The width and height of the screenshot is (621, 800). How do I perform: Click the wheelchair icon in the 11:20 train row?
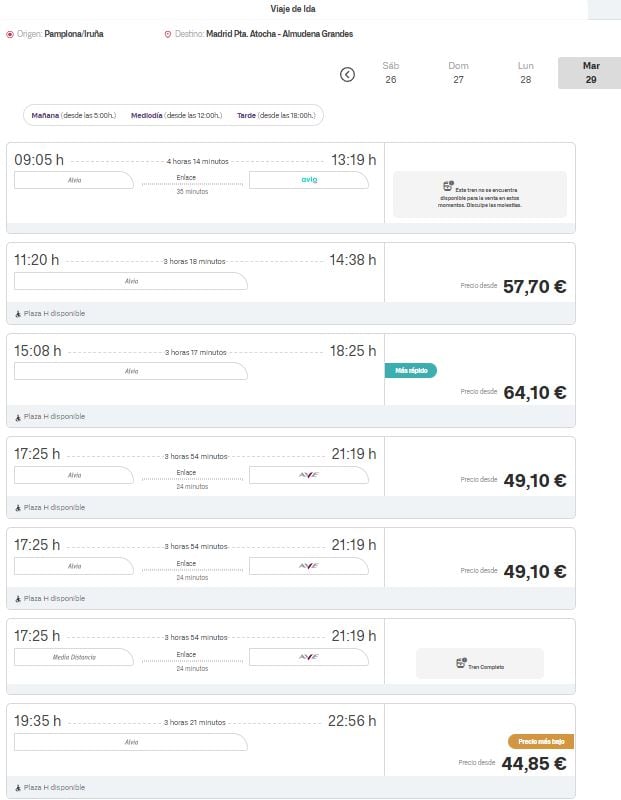tap(18, 314)
